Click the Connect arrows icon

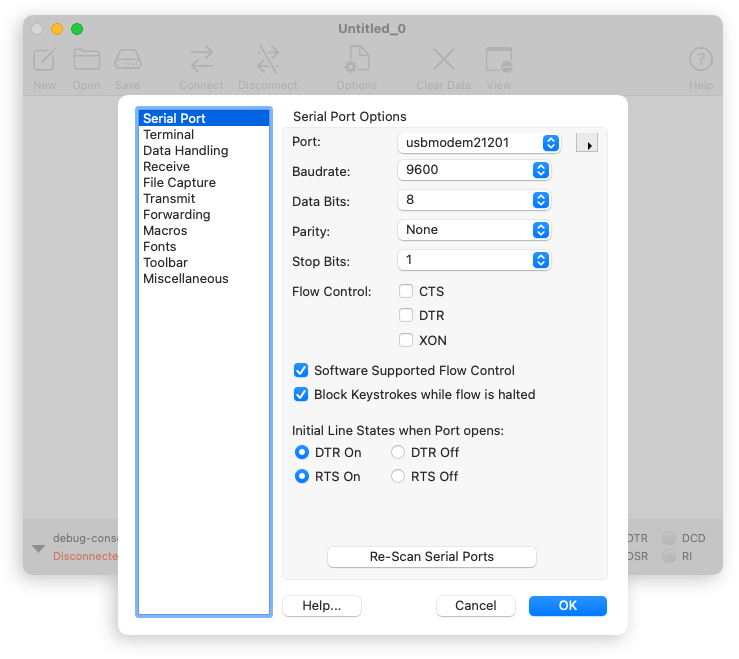tap(201, 60)
